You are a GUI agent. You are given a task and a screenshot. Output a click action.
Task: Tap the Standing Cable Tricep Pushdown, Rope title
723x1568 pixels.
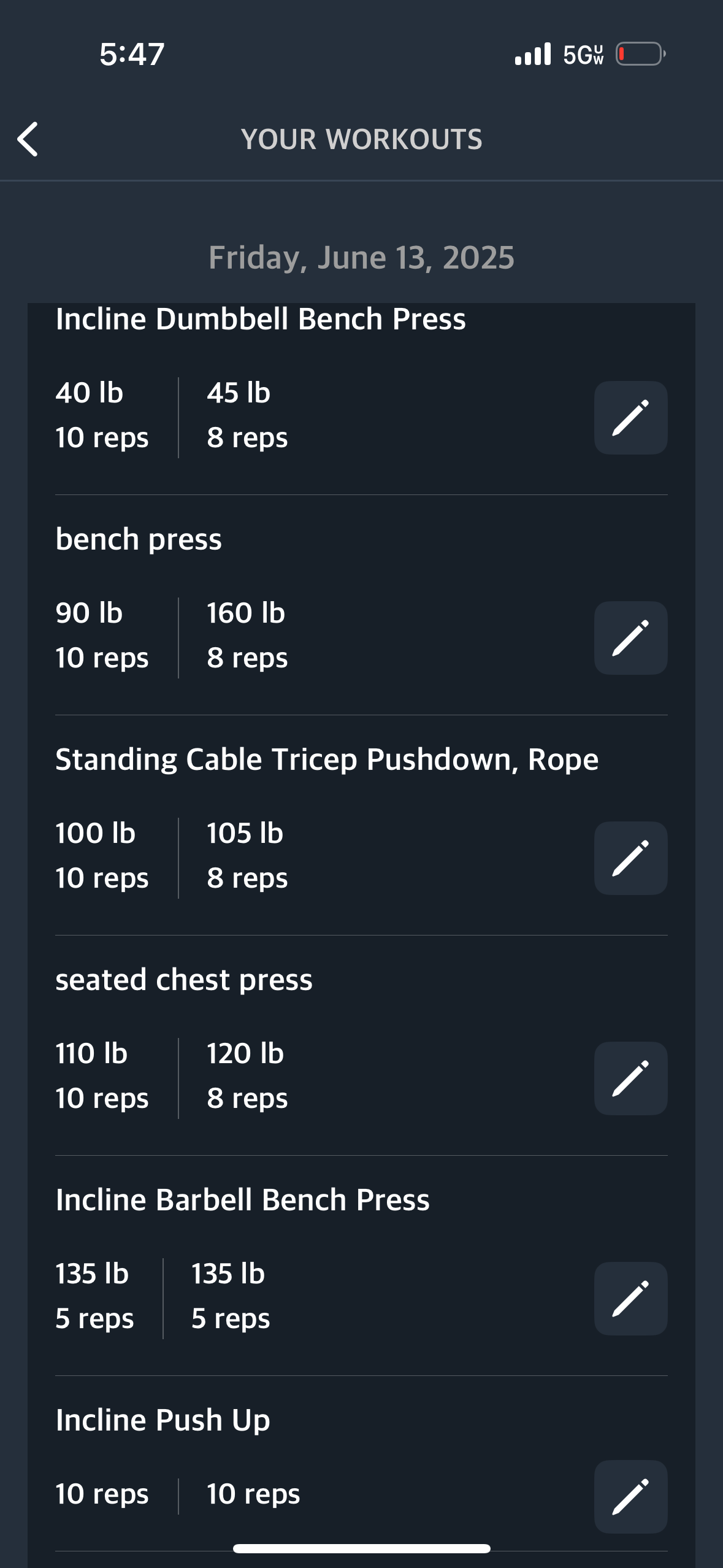click(x=327, y=759)
